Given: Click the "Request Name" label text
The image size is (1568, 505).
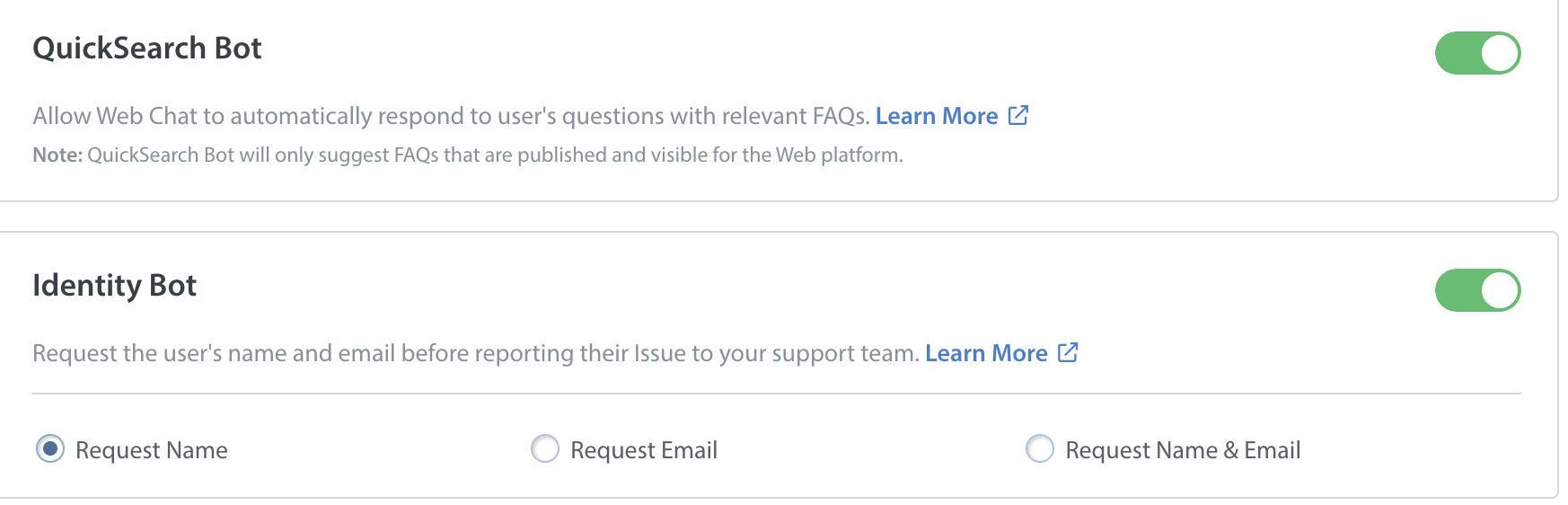Looking at the screenshot, I should tap(152, 450).
